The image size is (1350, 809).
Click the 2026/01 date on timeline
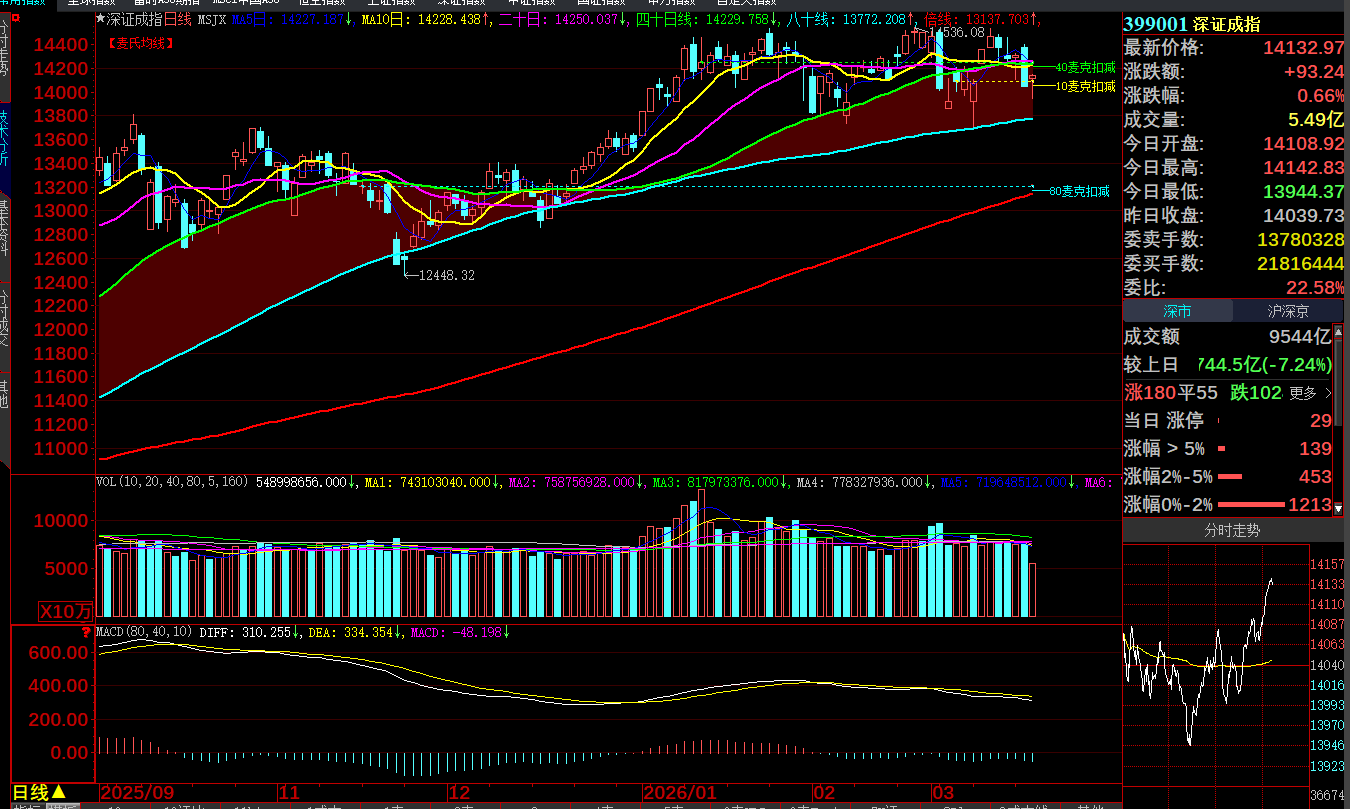pyautogui.click(x=680, y=792)
